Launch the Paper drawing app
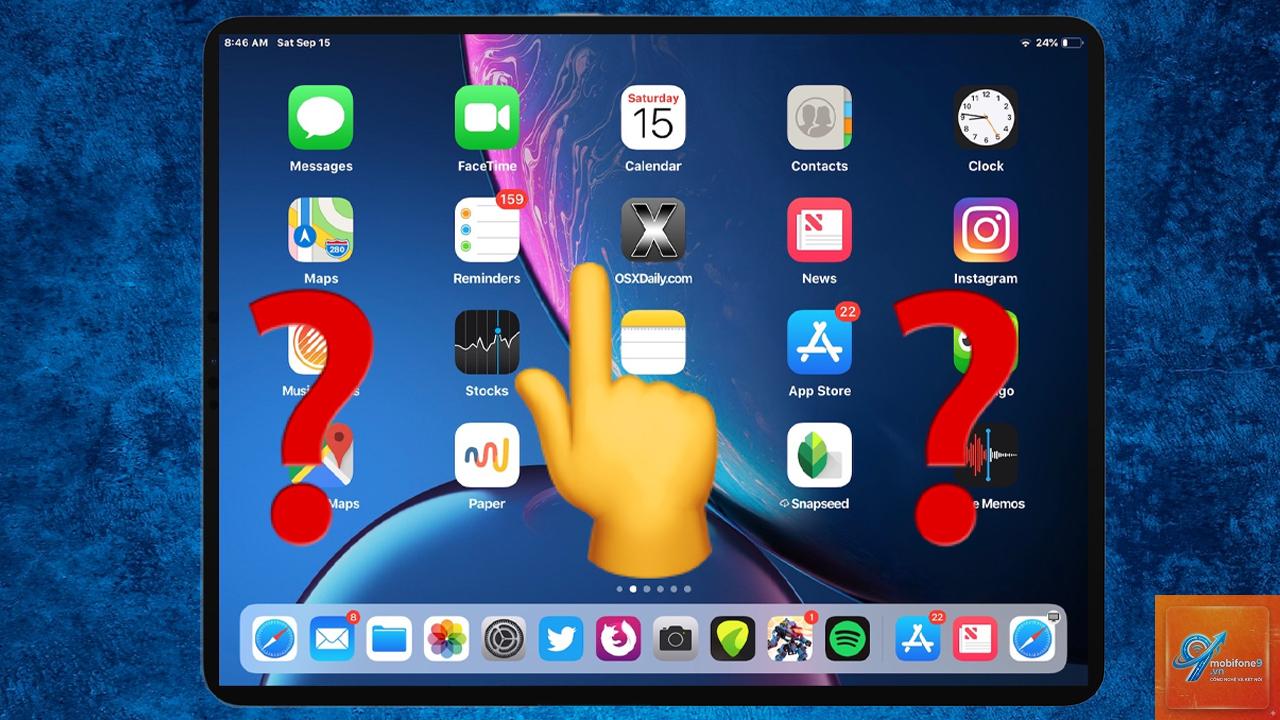Image resolution: width=1280 pixels, height=720 pixels. click(487, 455)
